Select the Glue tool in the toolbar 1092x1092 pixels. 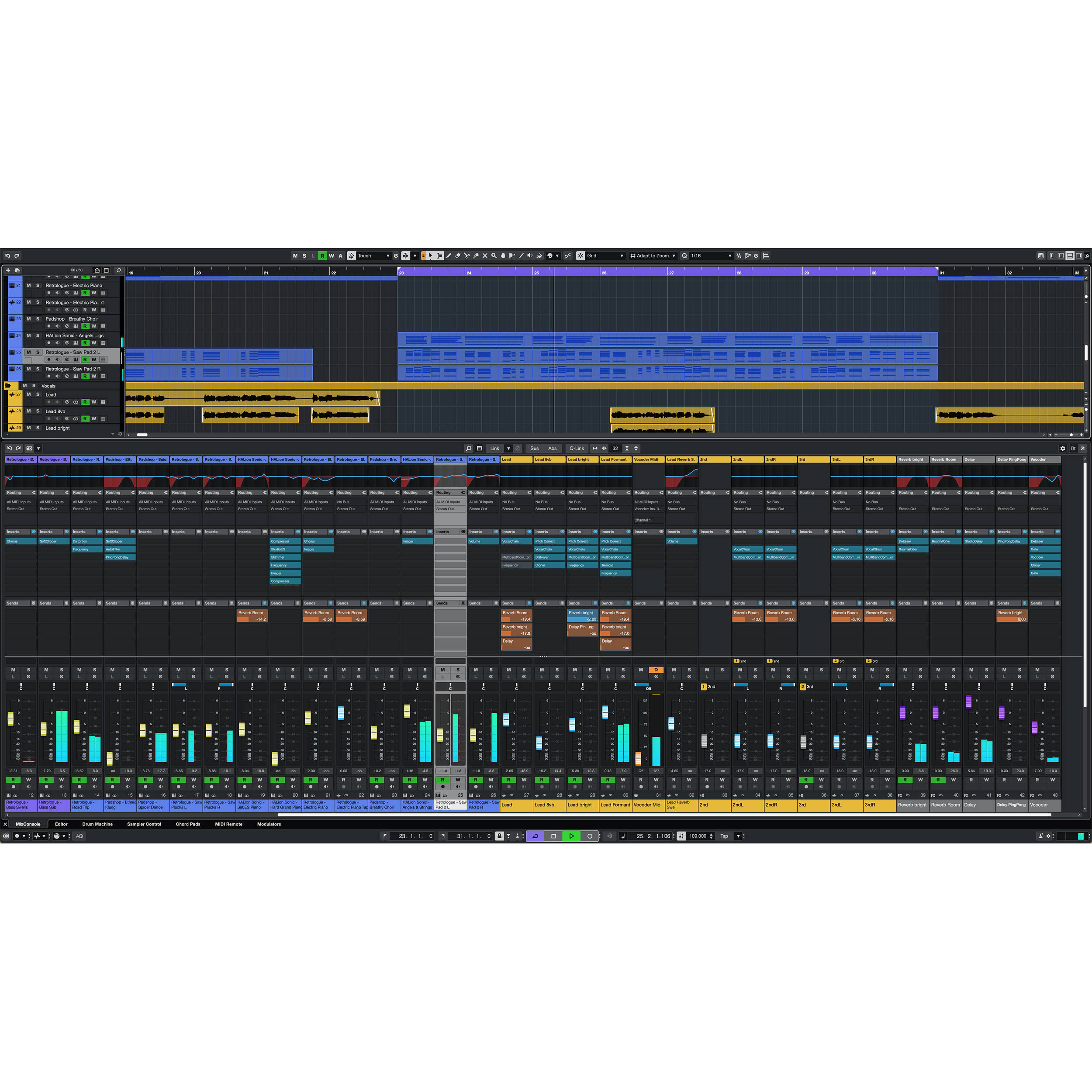tap(477, 256)
